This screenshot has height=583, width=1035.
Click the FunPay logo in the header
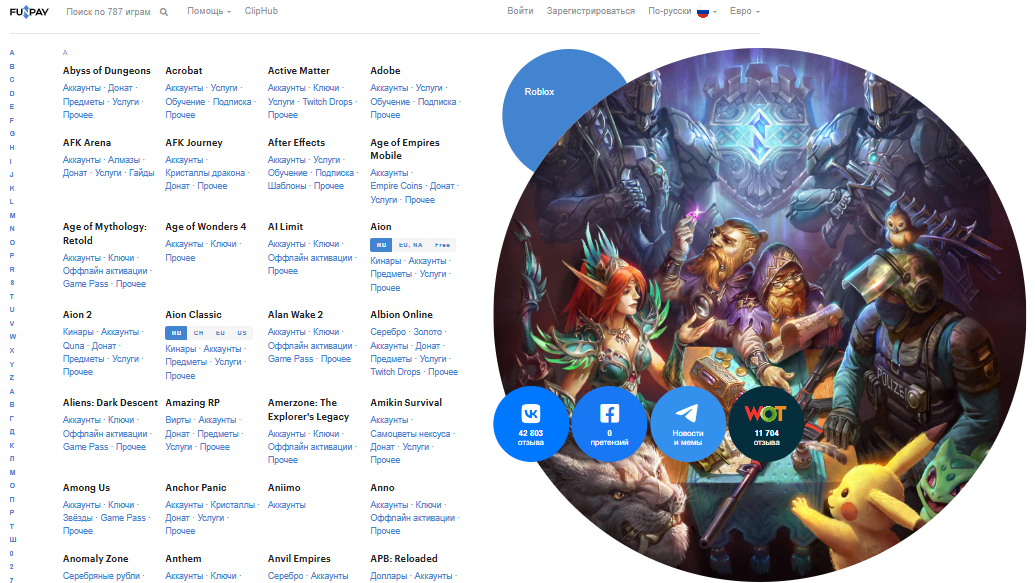30,11
